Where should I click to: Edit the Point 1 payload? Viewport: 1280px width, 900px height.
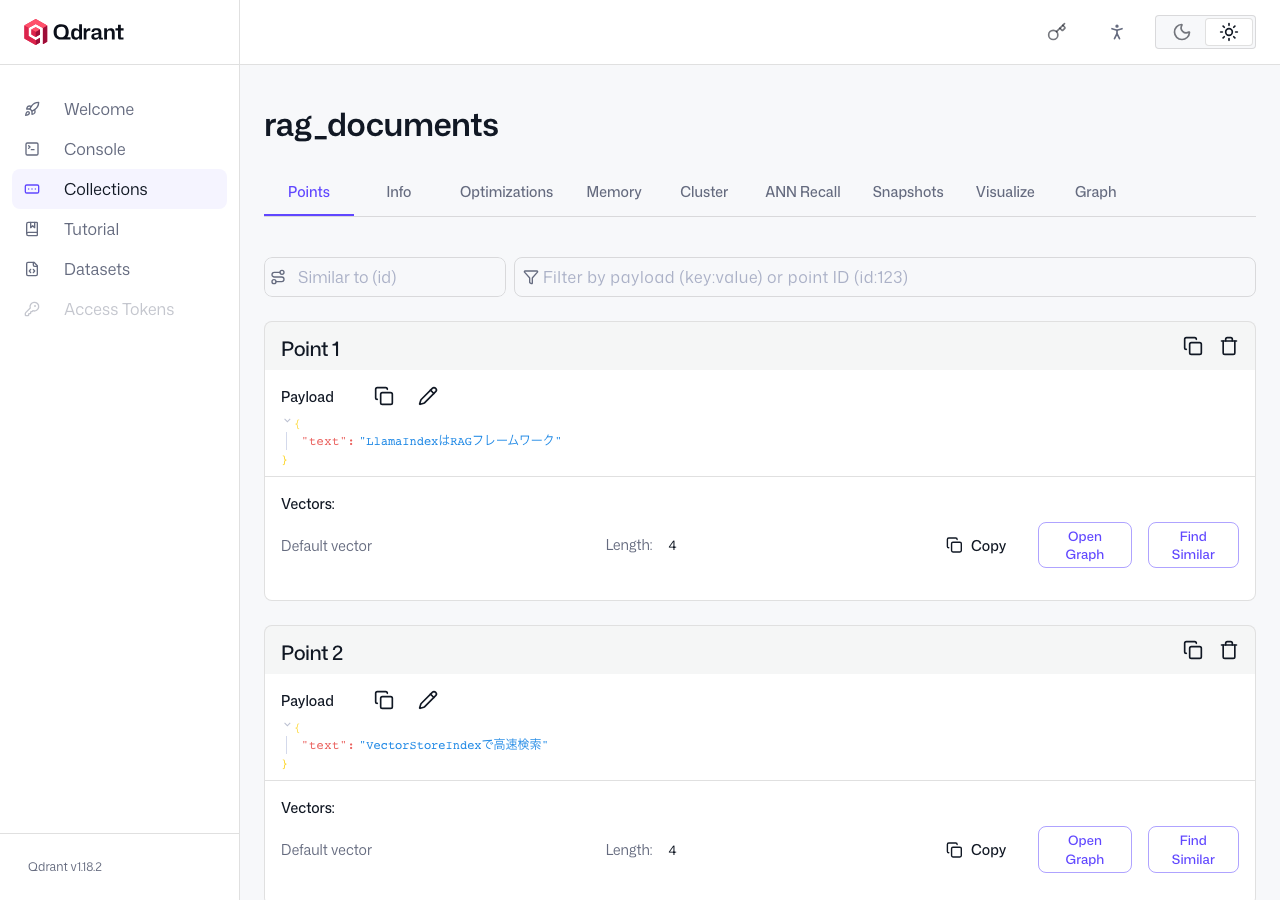click(428, 396)
